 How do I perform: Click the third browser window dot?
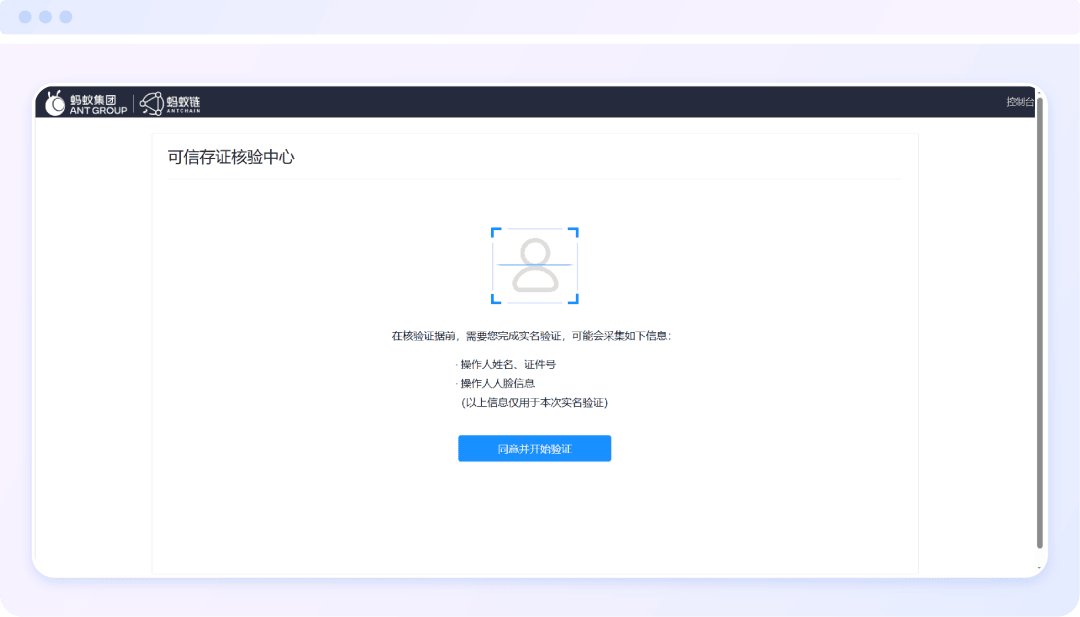click(x=65, y=17)
